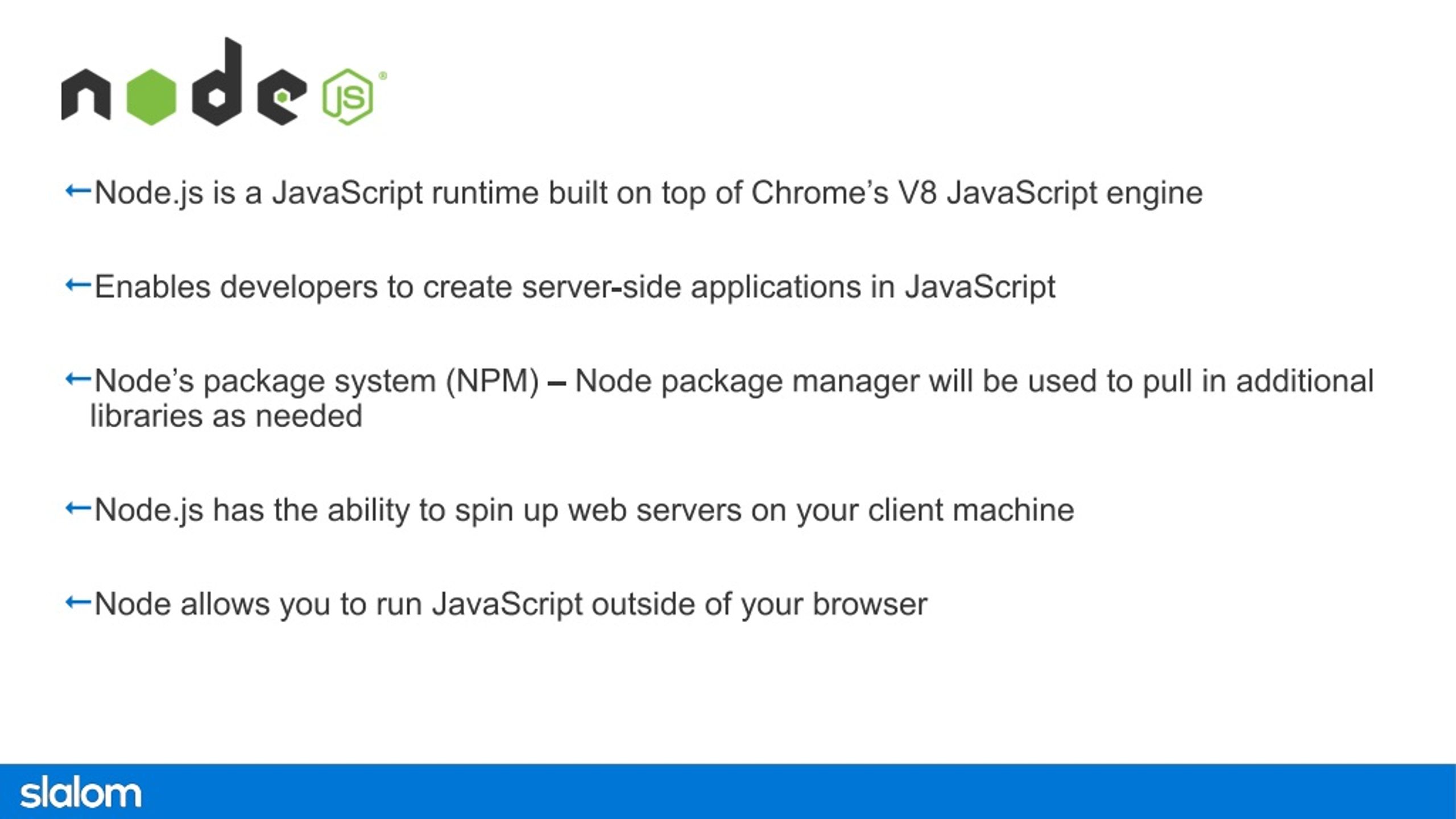Image resolution: width=1456 pixels, height=819 pixels.
Task: Click the Node.js logo at top
Action: coord(224,82)
